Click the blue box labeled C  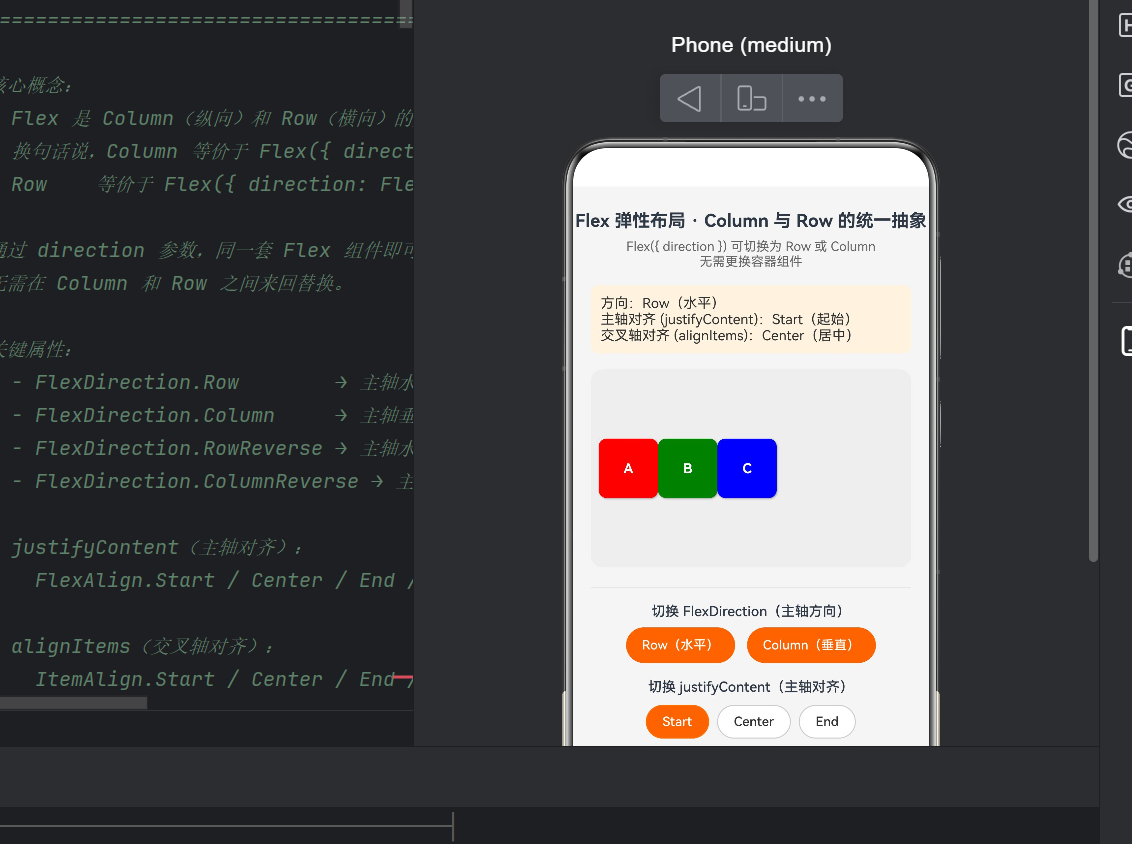click(747, 469)
